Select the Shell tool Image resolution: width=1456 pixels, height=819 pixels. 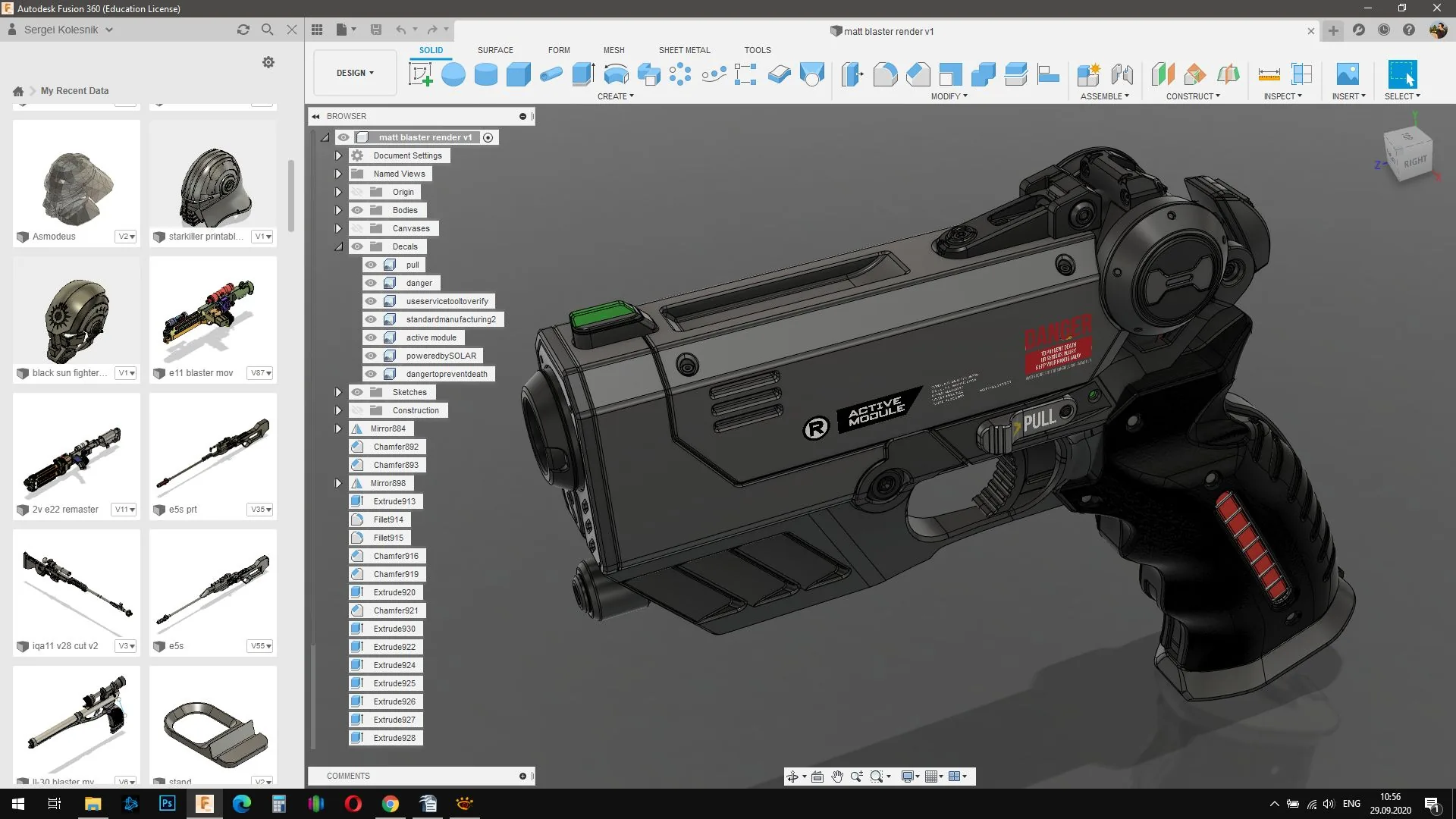click(x=950, y=74)
